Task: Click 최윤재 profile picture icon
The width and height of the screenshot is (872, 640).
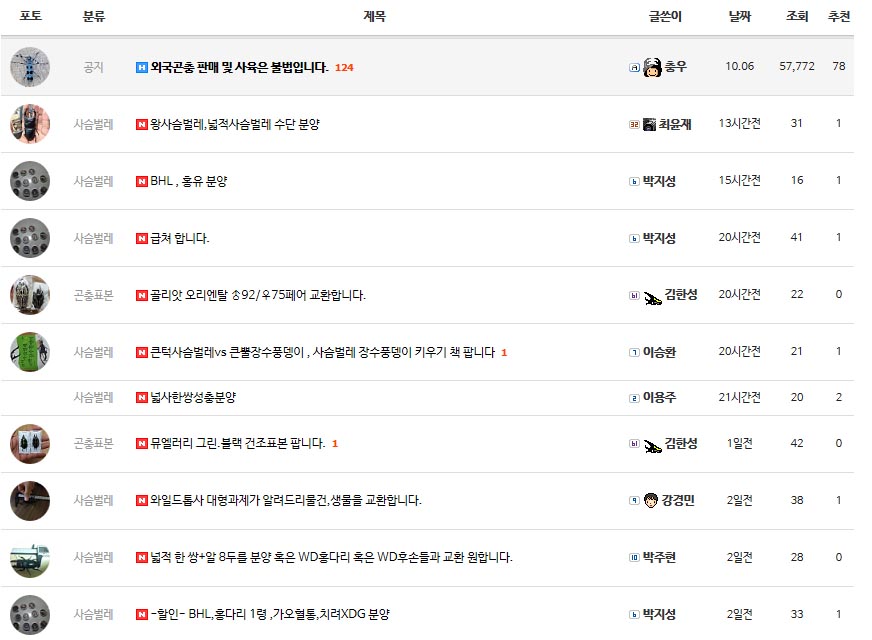Action: click(x=649, y=124)
